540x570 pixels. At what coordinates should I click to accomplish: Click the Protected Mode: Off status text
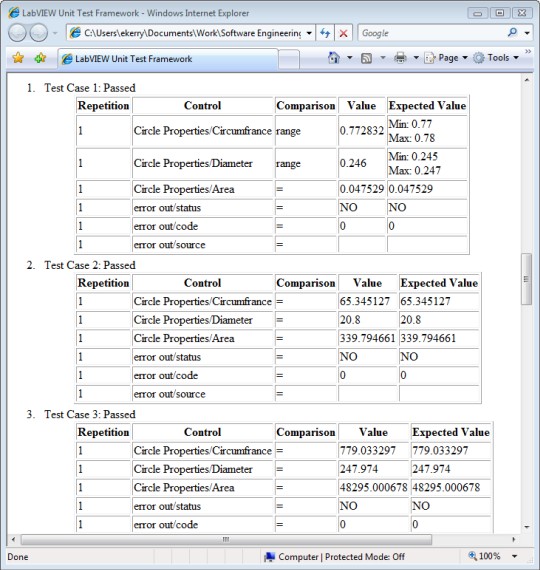(x=365, y=557)
